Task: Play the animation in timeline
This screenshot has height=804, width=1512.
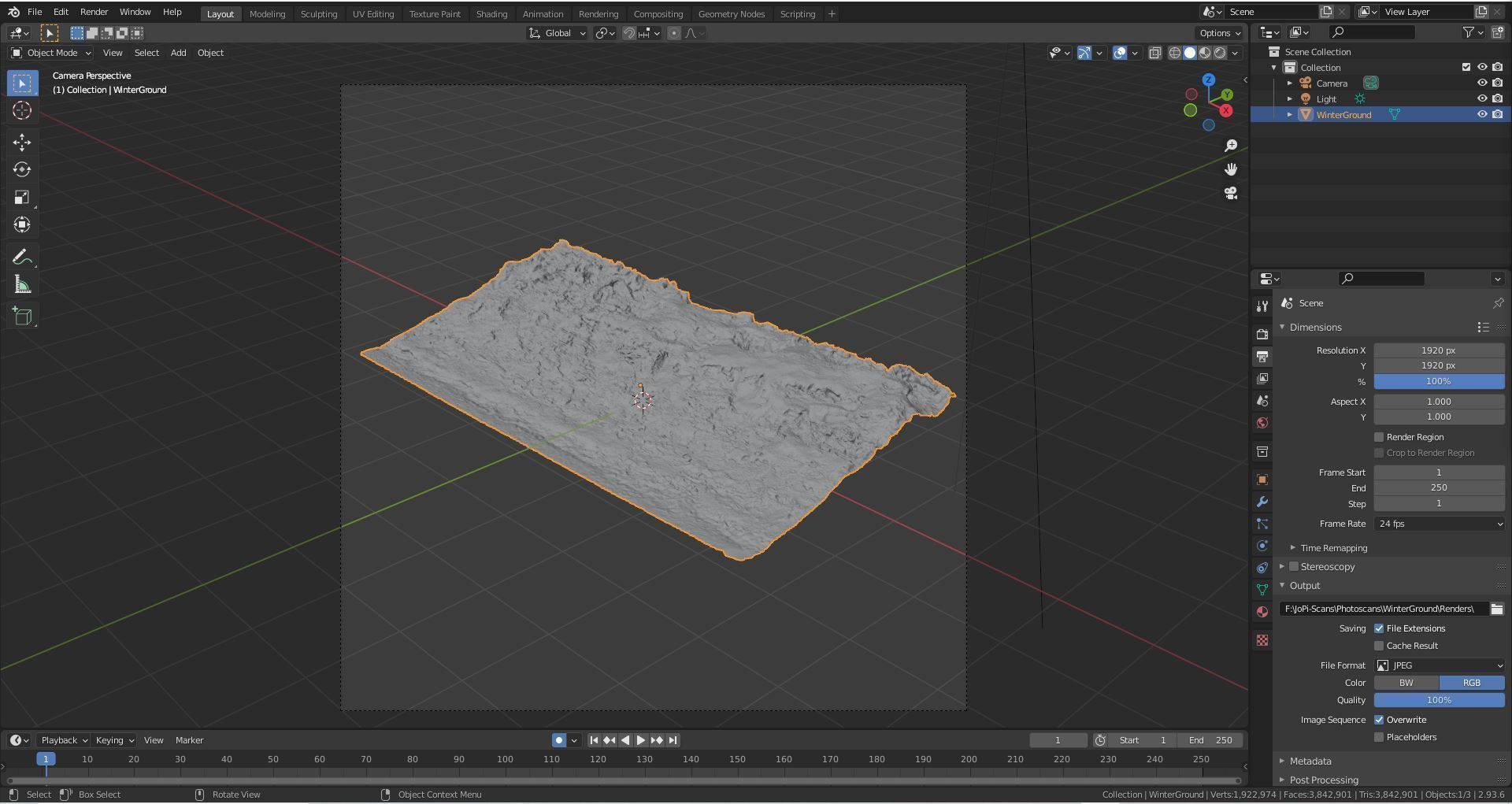Action: click(x=641, y=740)
